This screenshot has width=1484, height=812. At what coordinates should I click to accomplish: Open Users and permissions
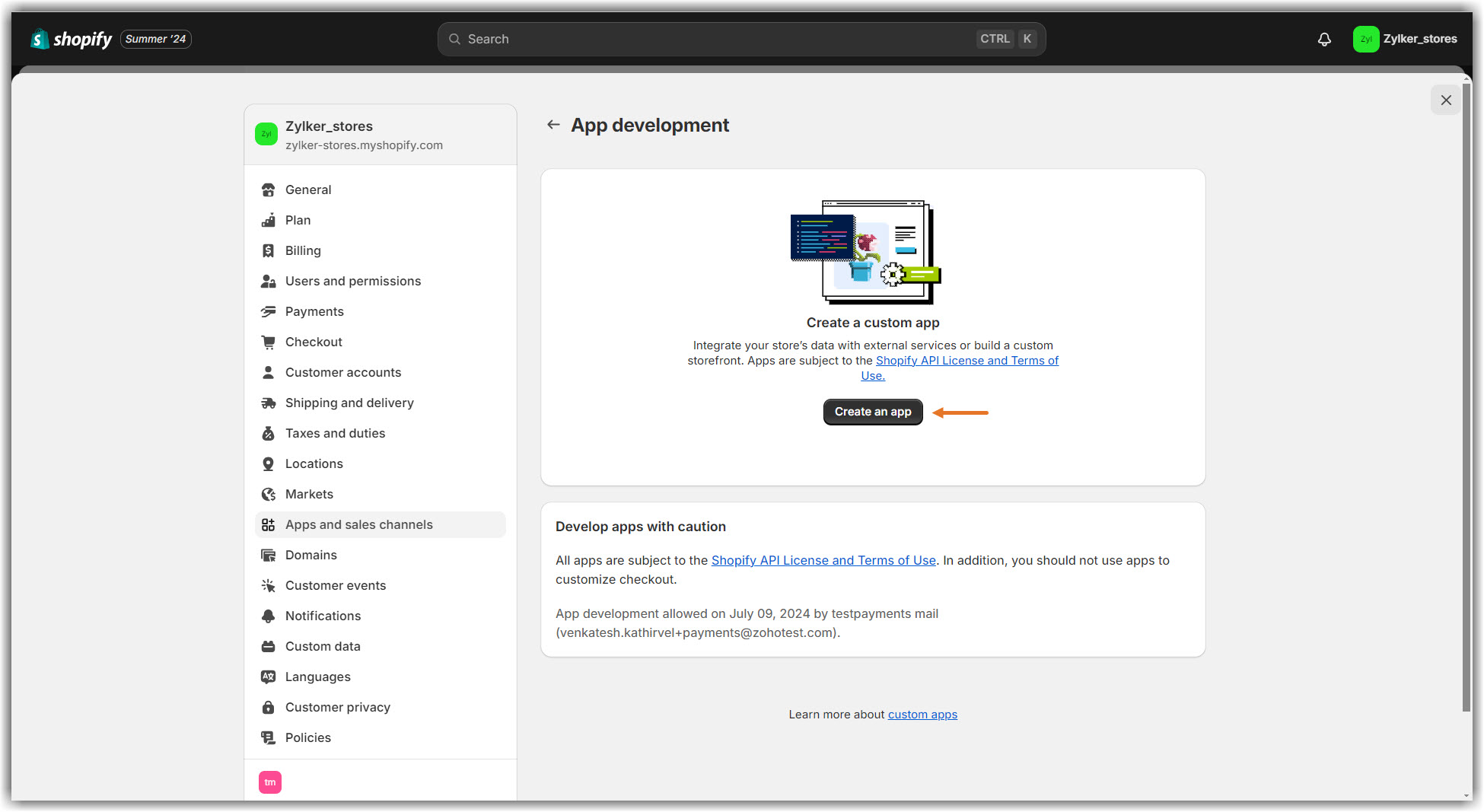[381, 281]
